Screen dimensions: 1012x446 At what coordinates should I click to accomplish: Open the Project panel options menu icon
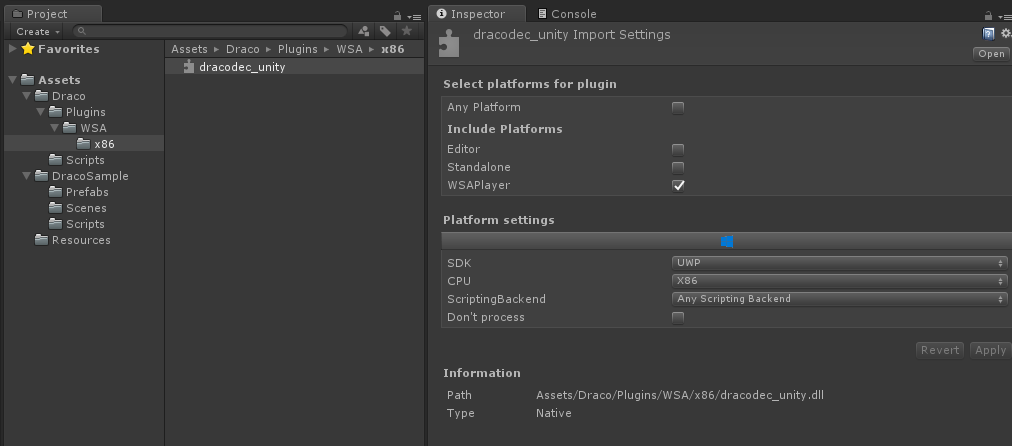click(414, 17)
